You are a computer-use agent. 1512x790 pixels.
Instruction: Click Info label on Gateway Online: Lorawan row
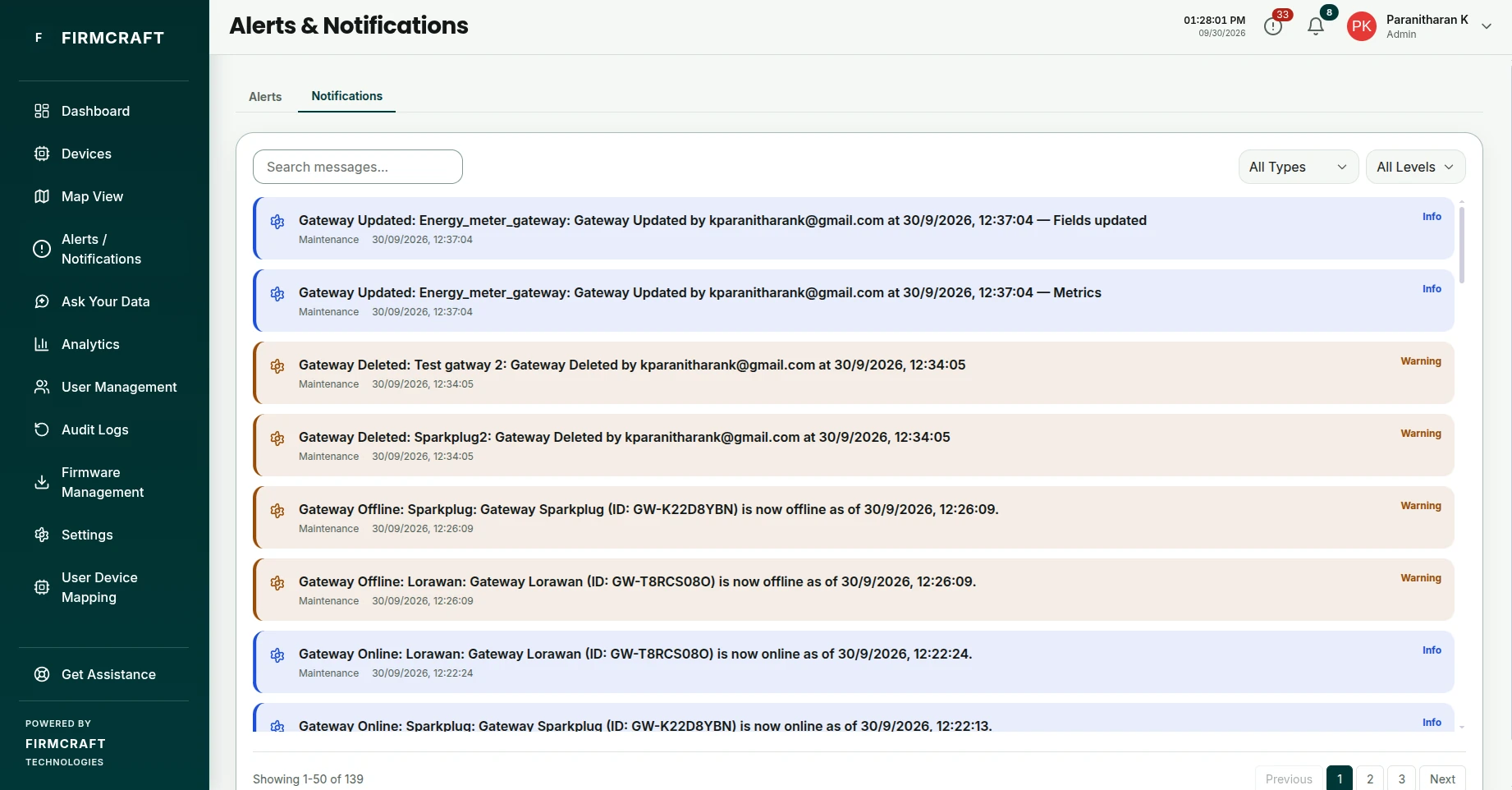click(1432, 650)
